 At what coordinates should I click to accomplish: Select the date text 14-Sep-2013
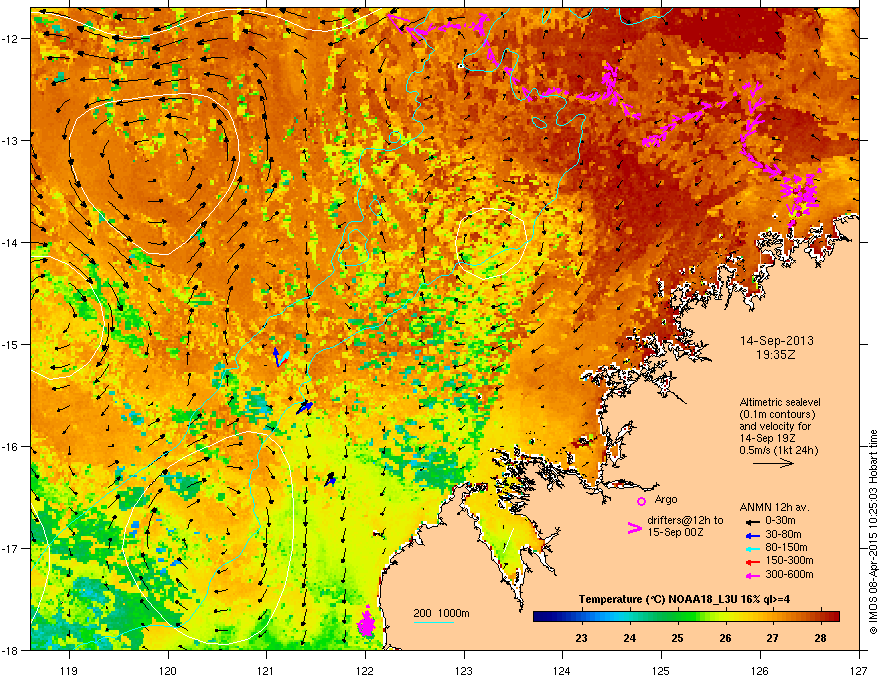[776, 341]
